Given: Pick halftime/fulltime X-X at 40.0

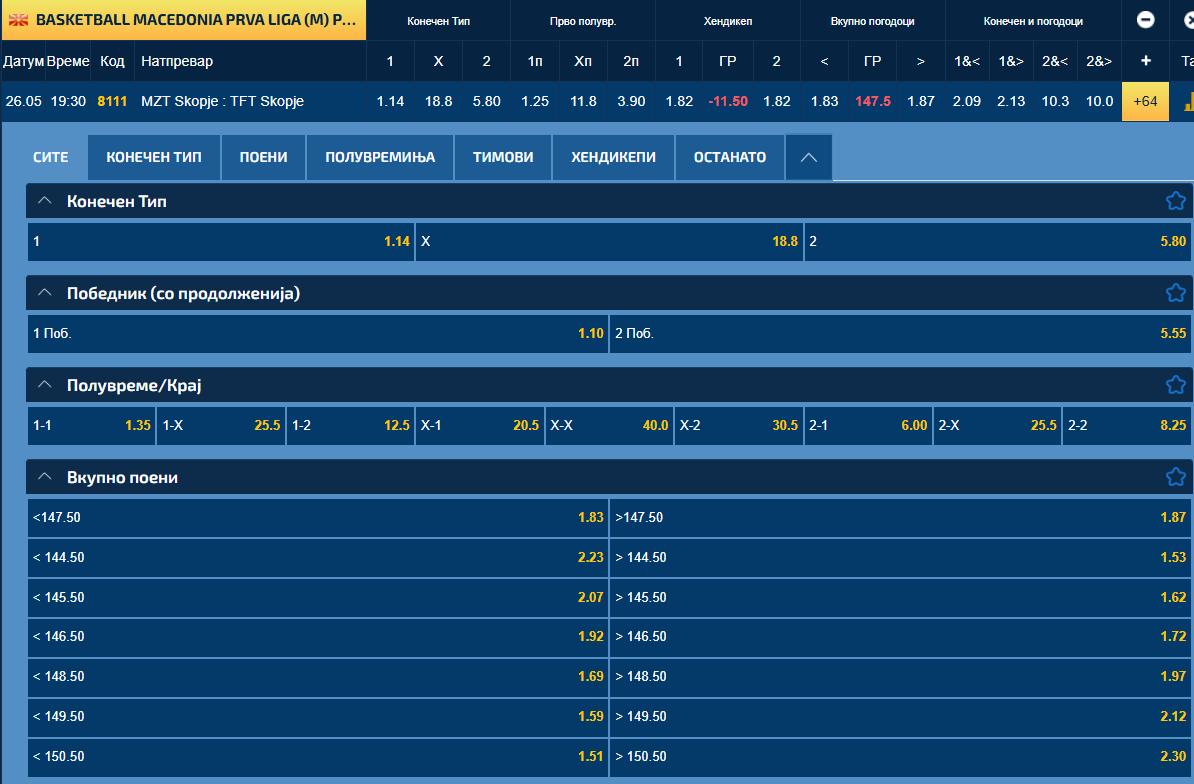Looking at the screenshot, I should point(609,425).
